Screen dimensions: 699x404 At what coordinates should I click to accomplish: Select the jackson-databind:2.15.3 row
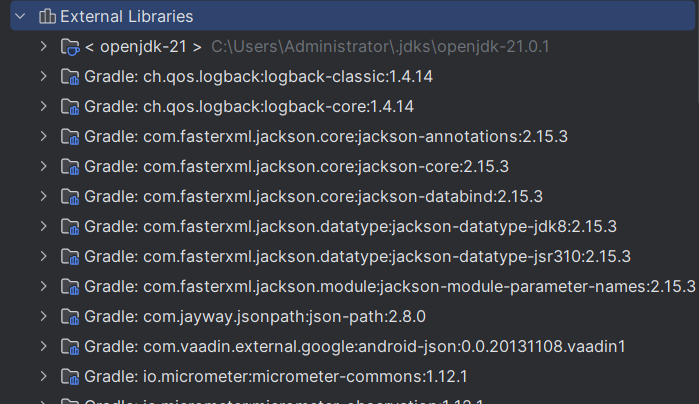click(313, 196)
